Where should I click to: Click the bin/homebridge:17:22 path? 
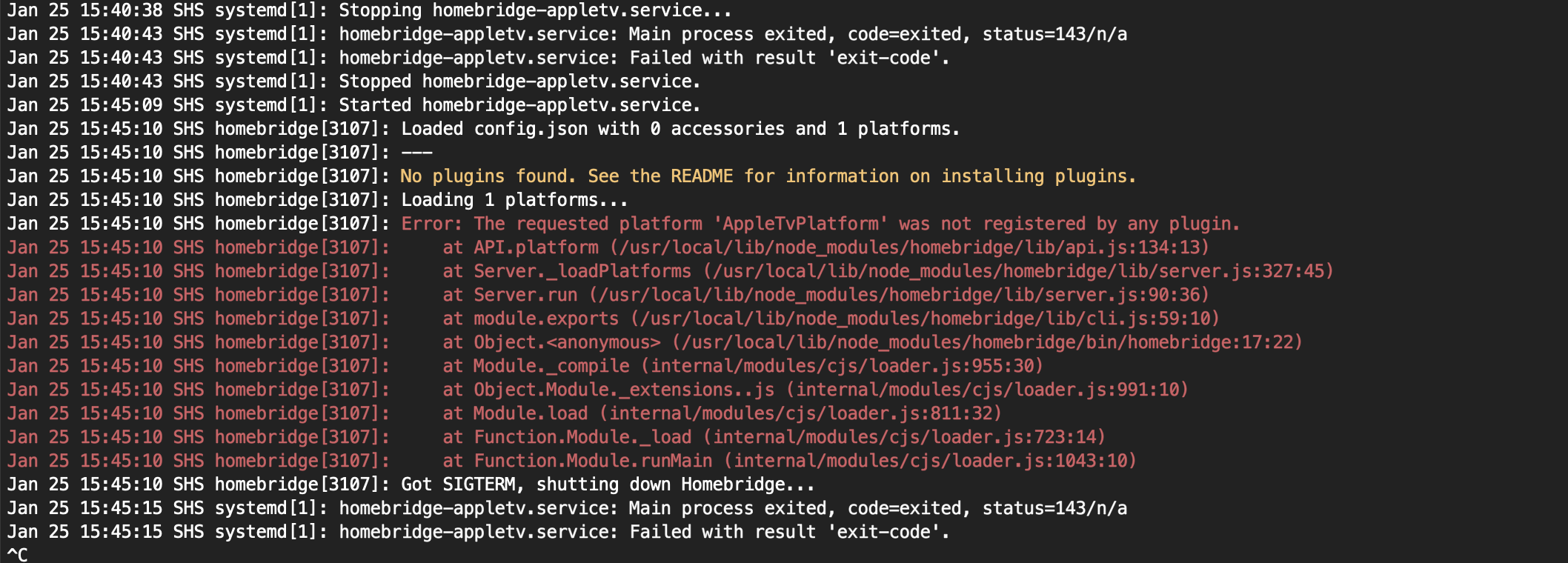[987, 342]
